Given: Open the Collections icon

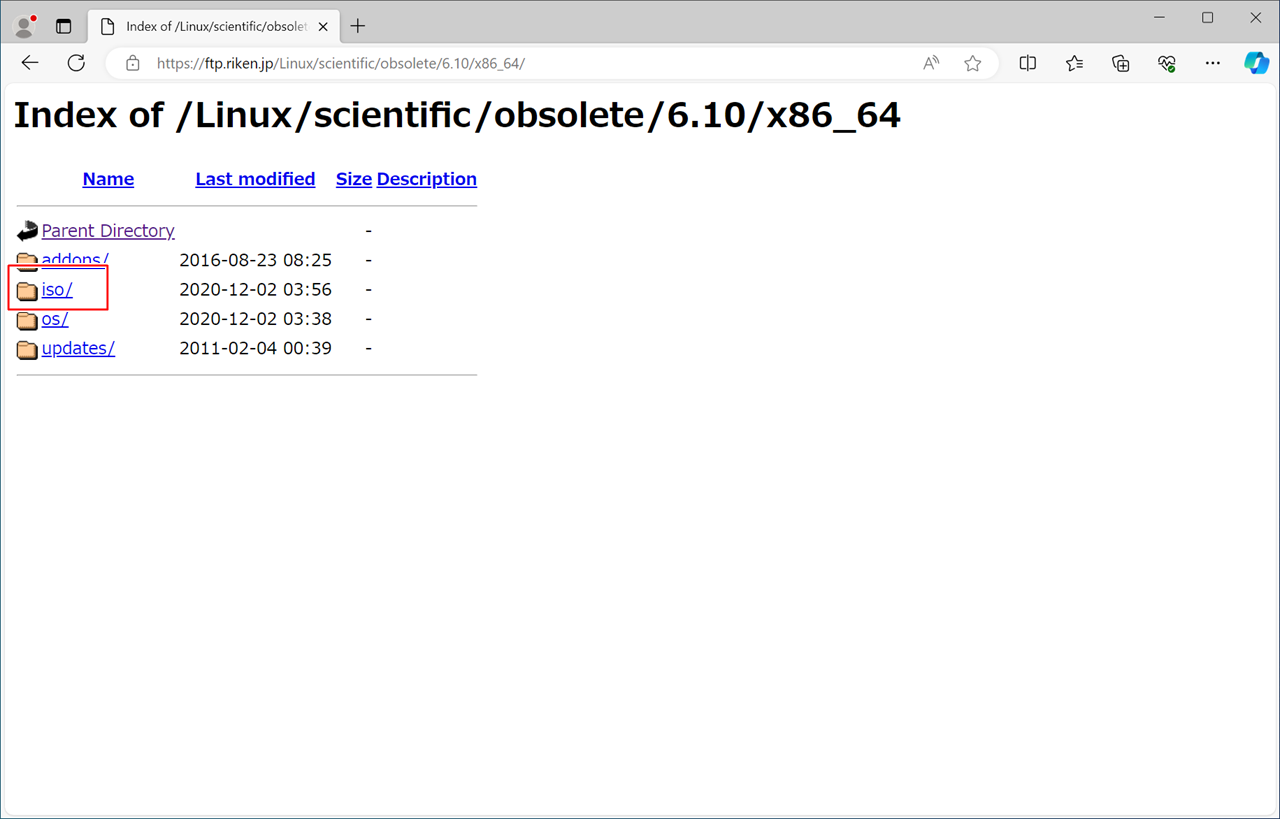Looking at the screenshot, I should point(1120,63).
